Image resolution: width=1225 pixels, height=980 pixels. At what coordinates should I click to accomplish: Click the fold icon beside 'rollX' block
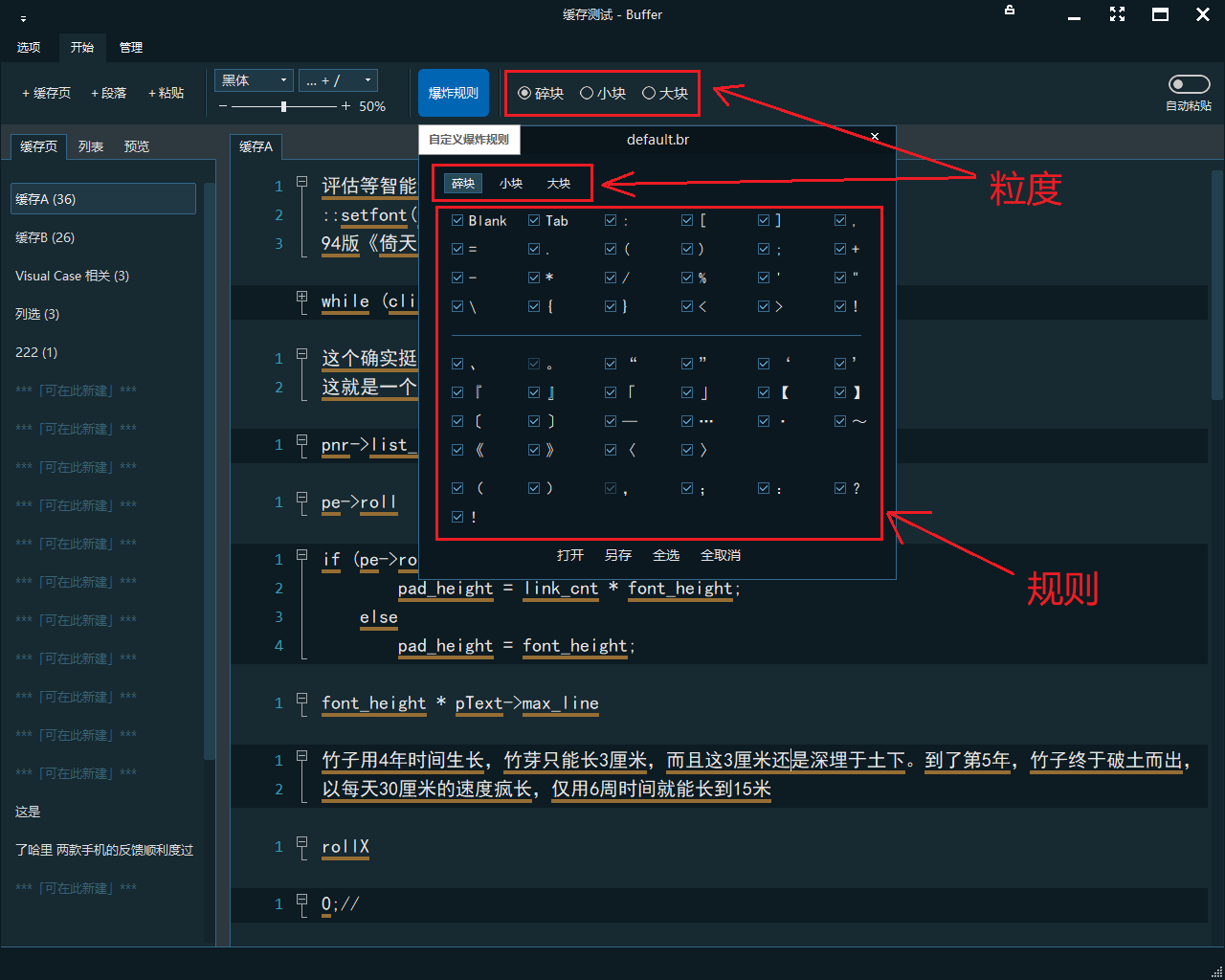(x=301, y=842)
